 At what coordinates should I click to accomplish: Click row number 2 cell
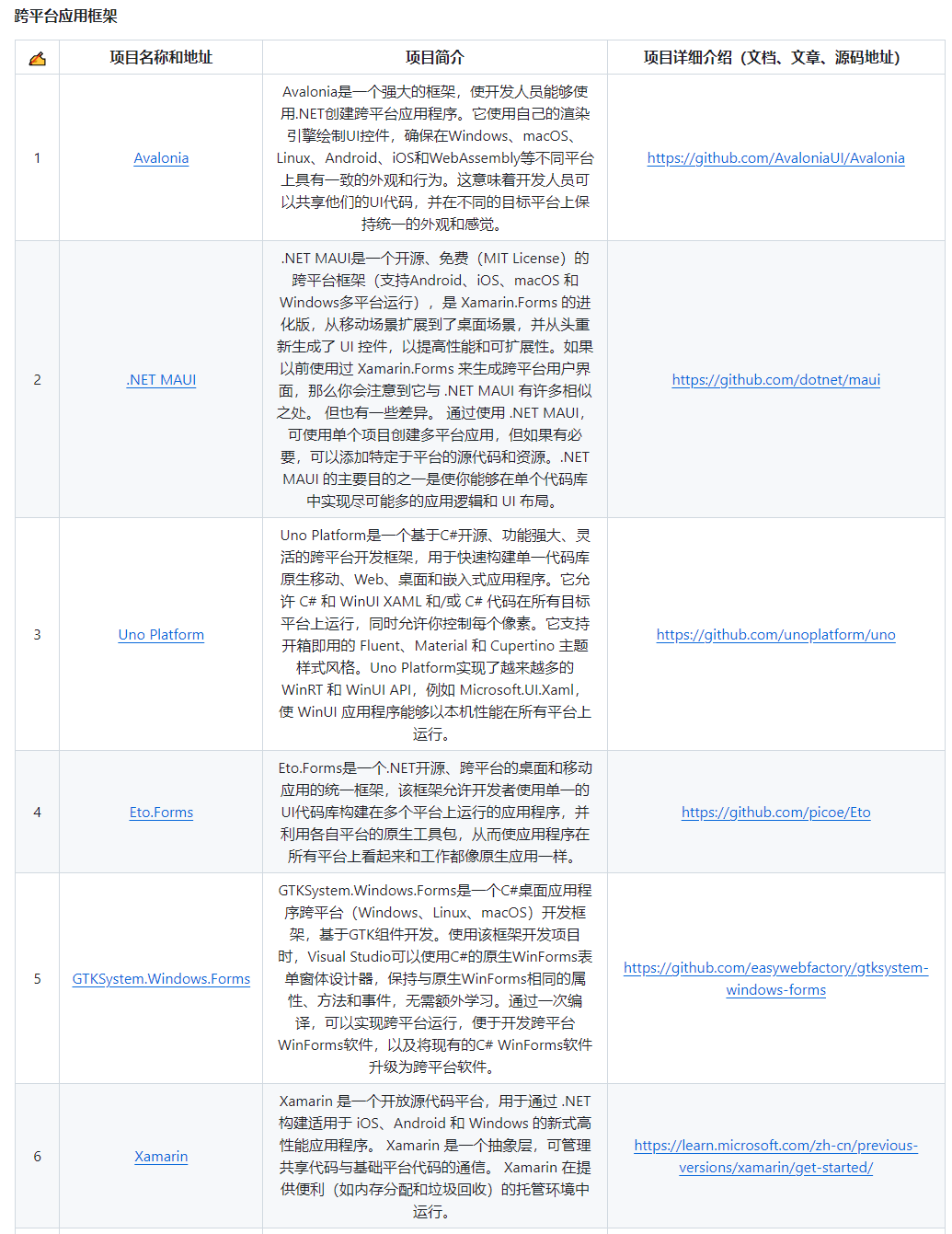point(37,380)
